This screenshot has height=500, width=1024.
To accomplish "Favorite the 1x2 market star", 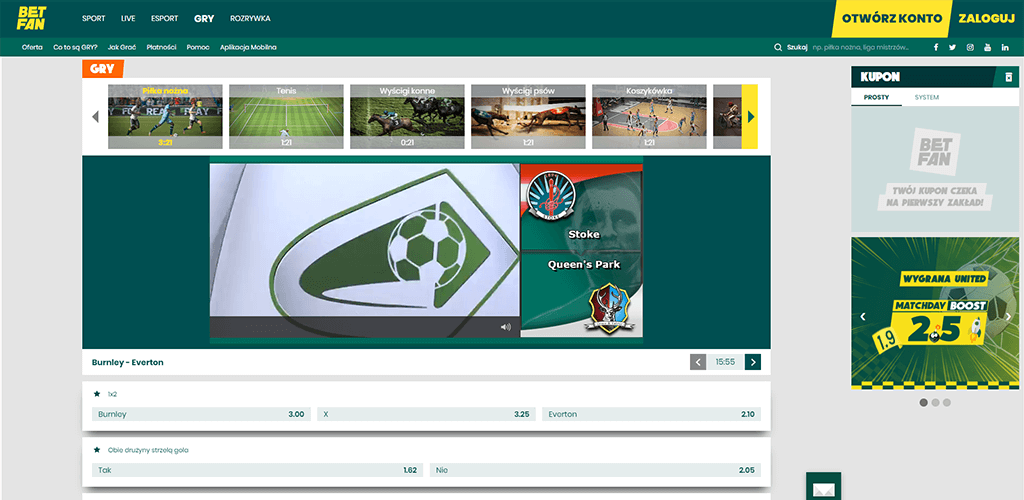I will click(97, 394).
